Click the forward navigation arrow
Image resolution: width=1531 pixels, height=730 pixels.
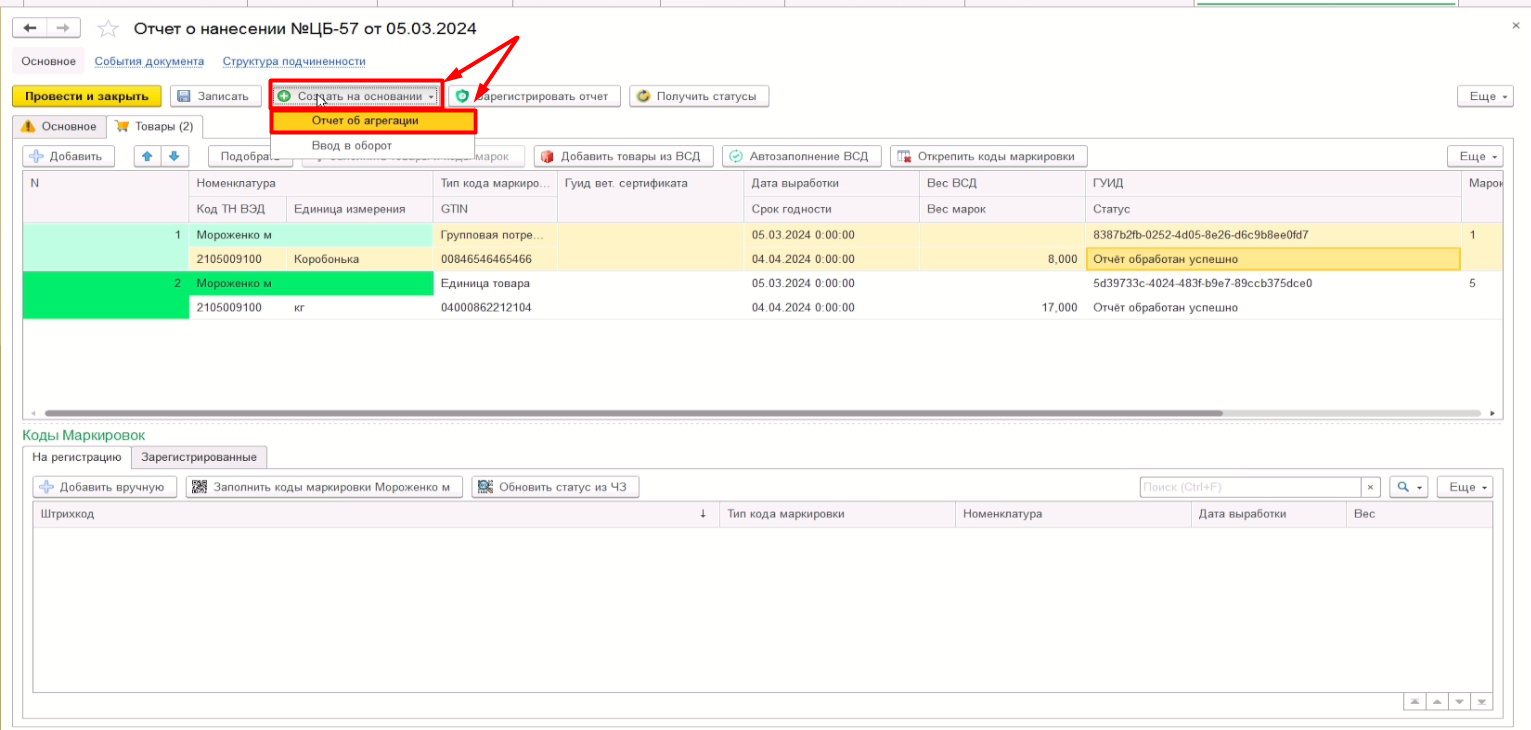pos(63,28)
